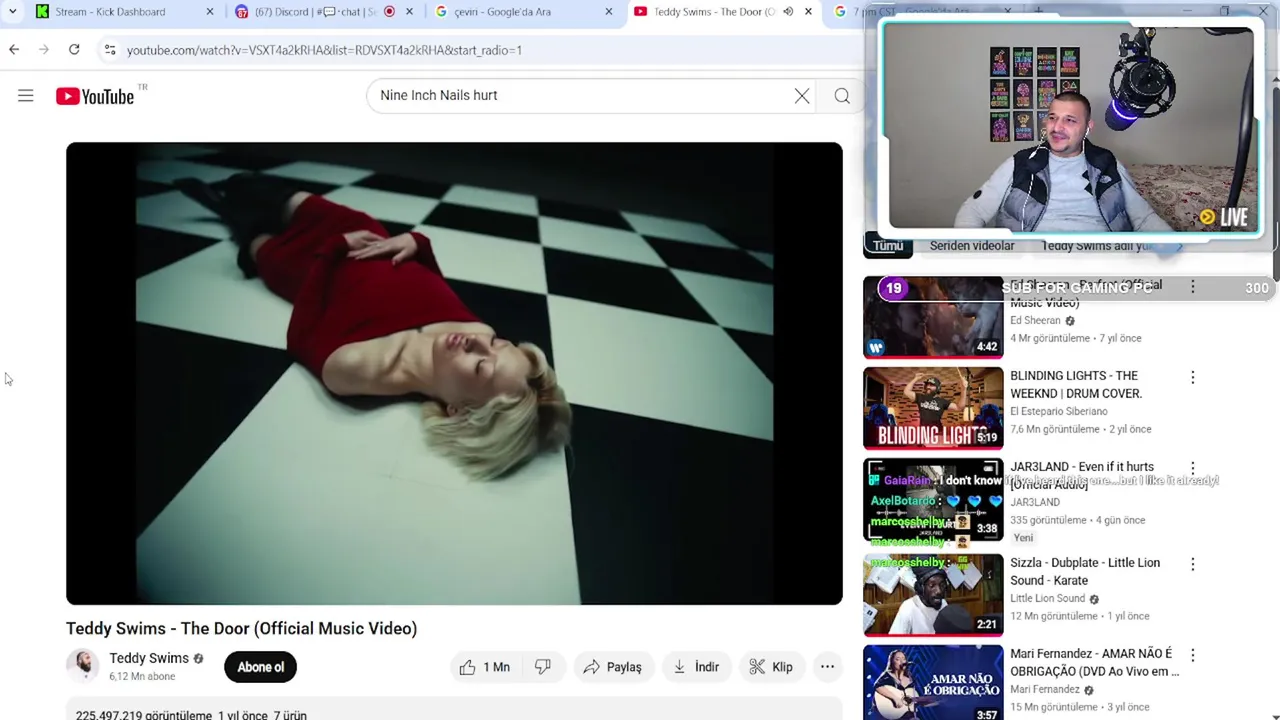Open options menu for Mari Fernandez video
Screen dimensions: 1280x720
click(1192, 655)
